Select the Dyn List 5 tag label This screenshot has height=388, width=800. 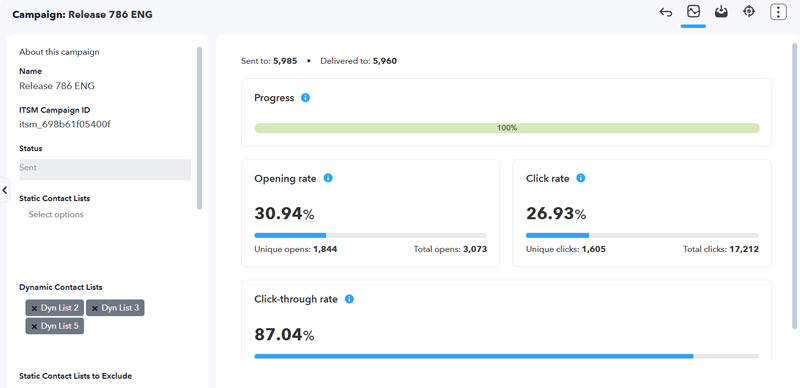(x=60, y=326)
